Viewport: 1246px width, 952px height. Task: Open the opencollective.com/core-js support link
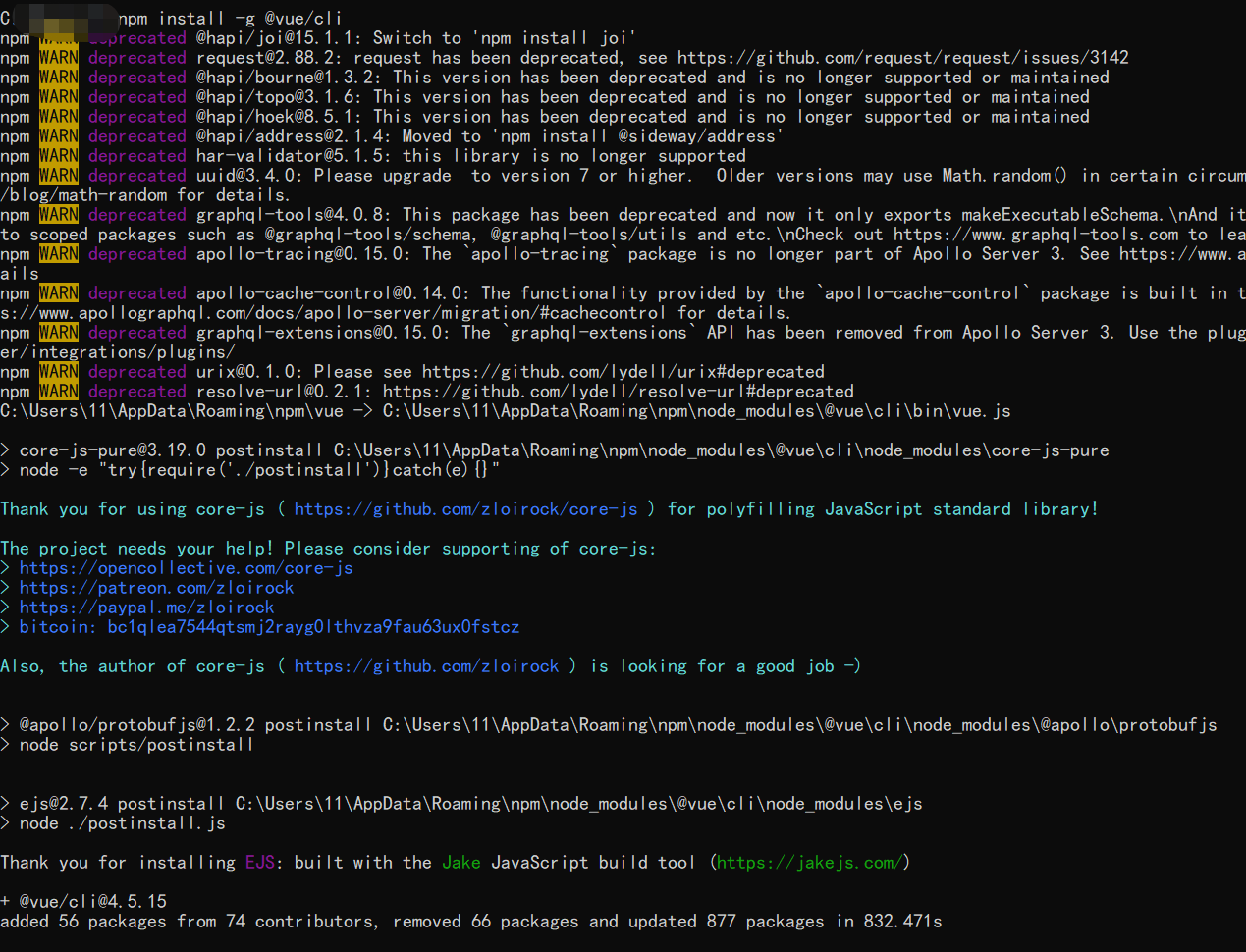coord(186,567)
